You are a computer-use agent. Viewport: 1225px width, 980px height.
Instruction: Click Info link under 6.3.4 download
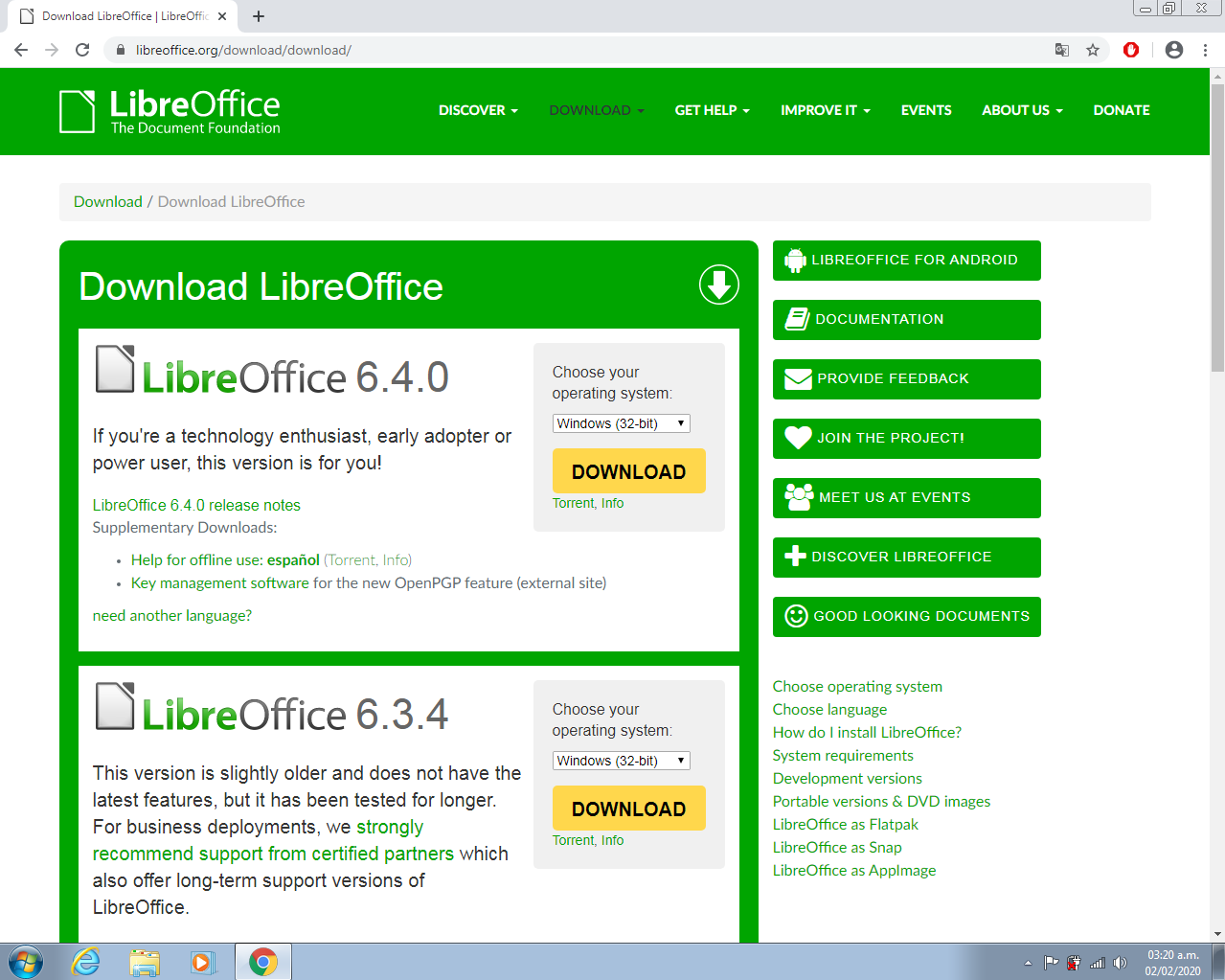coord(613,840)
